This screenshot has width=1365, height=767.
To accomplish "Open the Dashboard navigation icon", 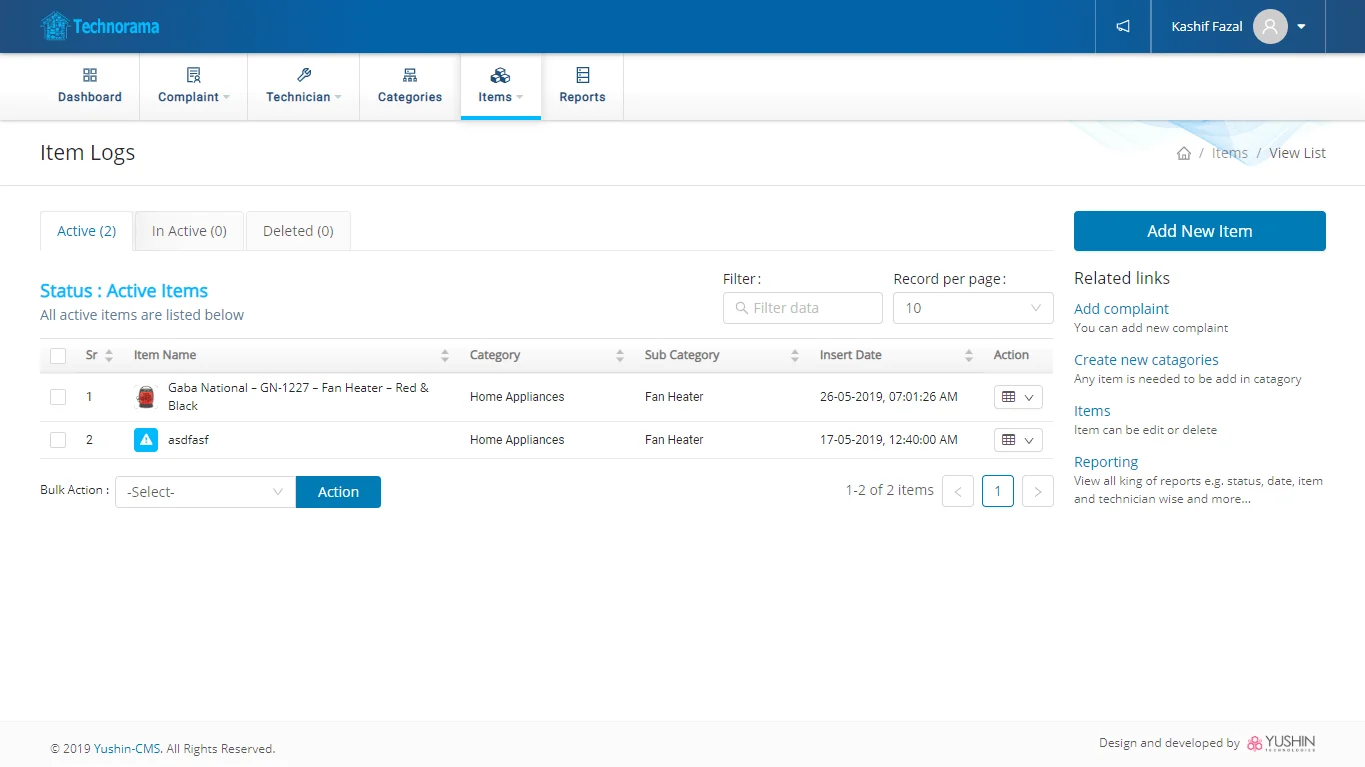I will (90, 76).
